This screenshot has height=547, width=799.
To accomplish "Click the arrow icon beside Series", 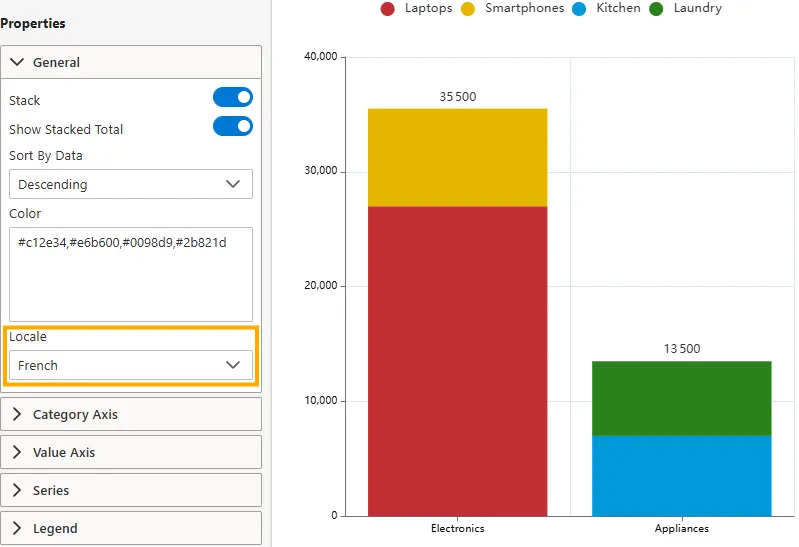I will click(x=17, y=490).
